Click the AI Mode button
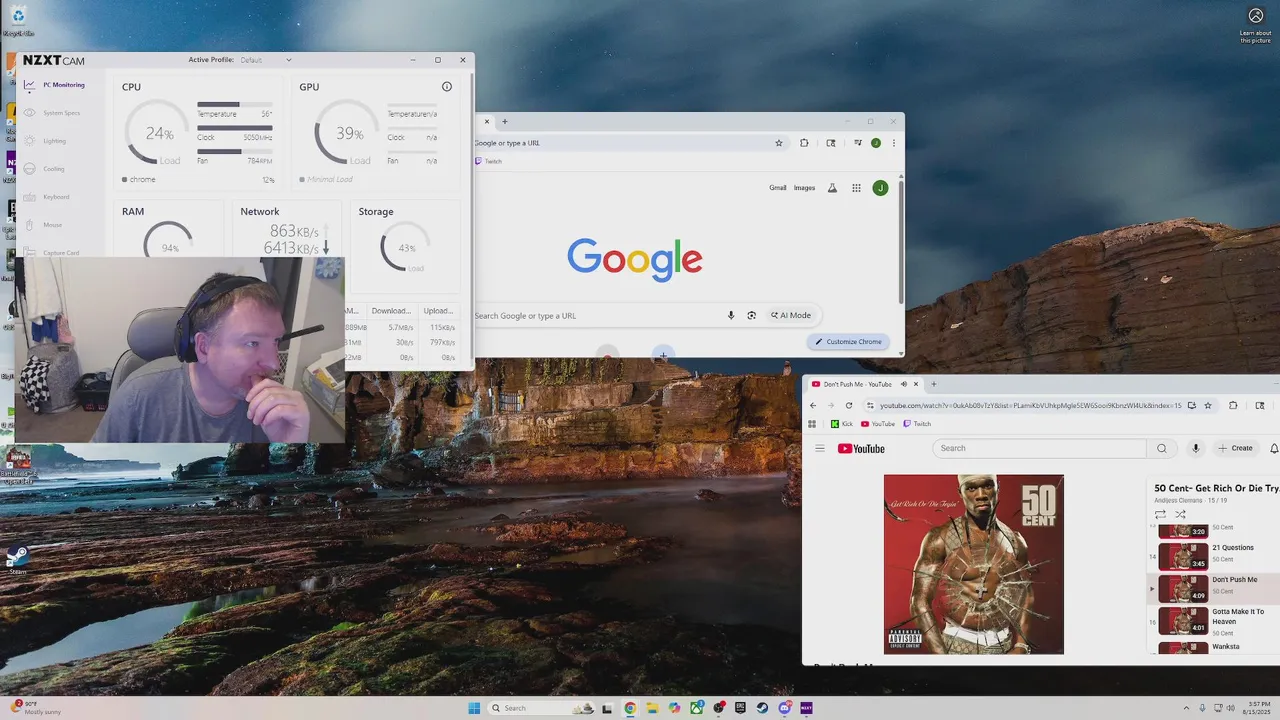Viewport: 1280px width, 720px height. point(791,316)
